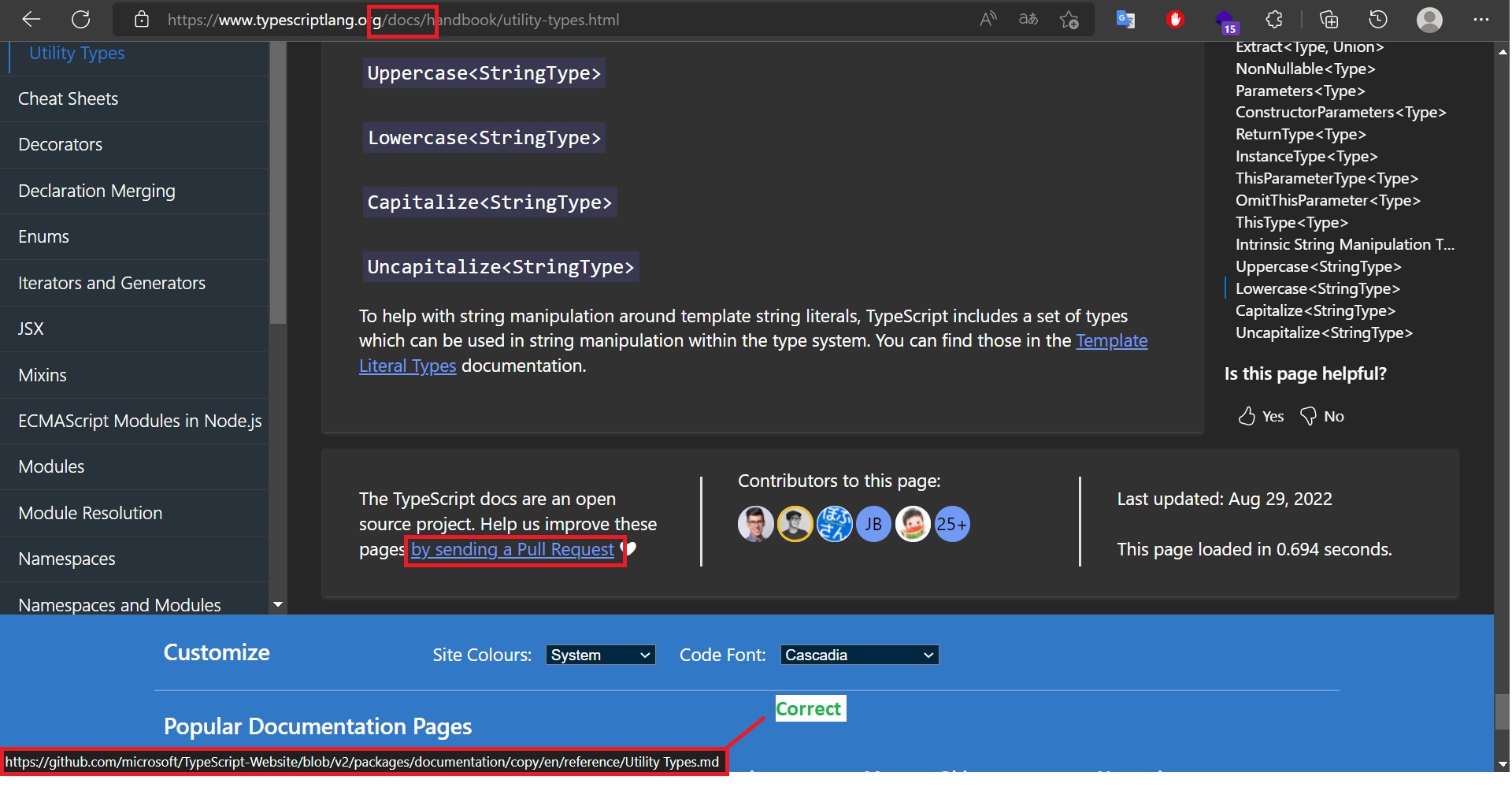The width and height of the screenshot is (1512, 791).
Task: Open the Extensions puzzle icon
Action: [x=1274, y=20]
